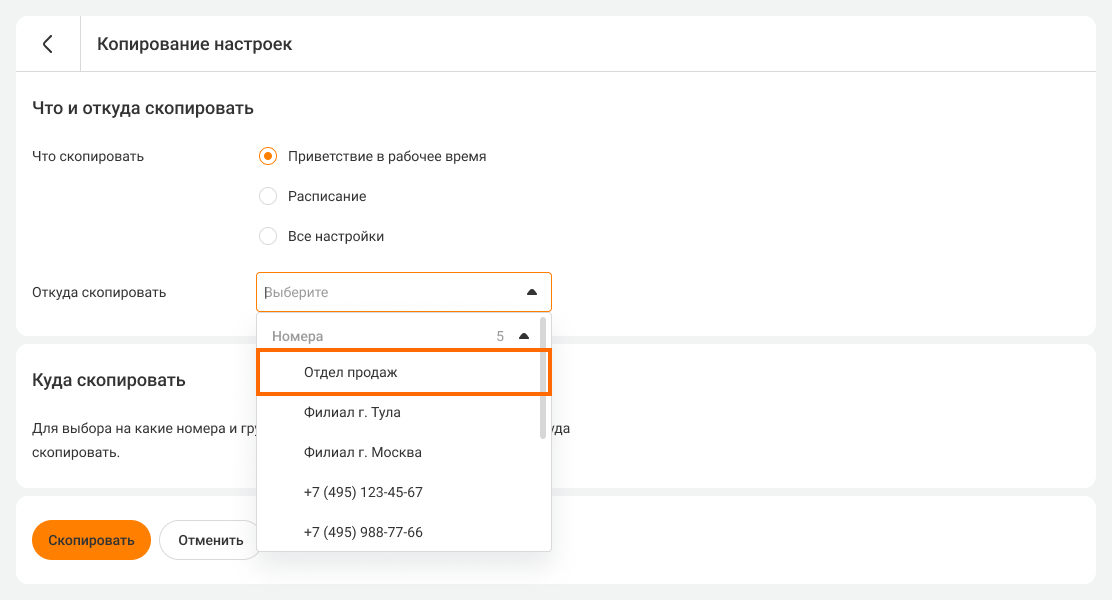Select the 'Все настройки' radio option
The width and height of the screenshot is (1112, 600).
pyautogui.click(x=268, y=236)
